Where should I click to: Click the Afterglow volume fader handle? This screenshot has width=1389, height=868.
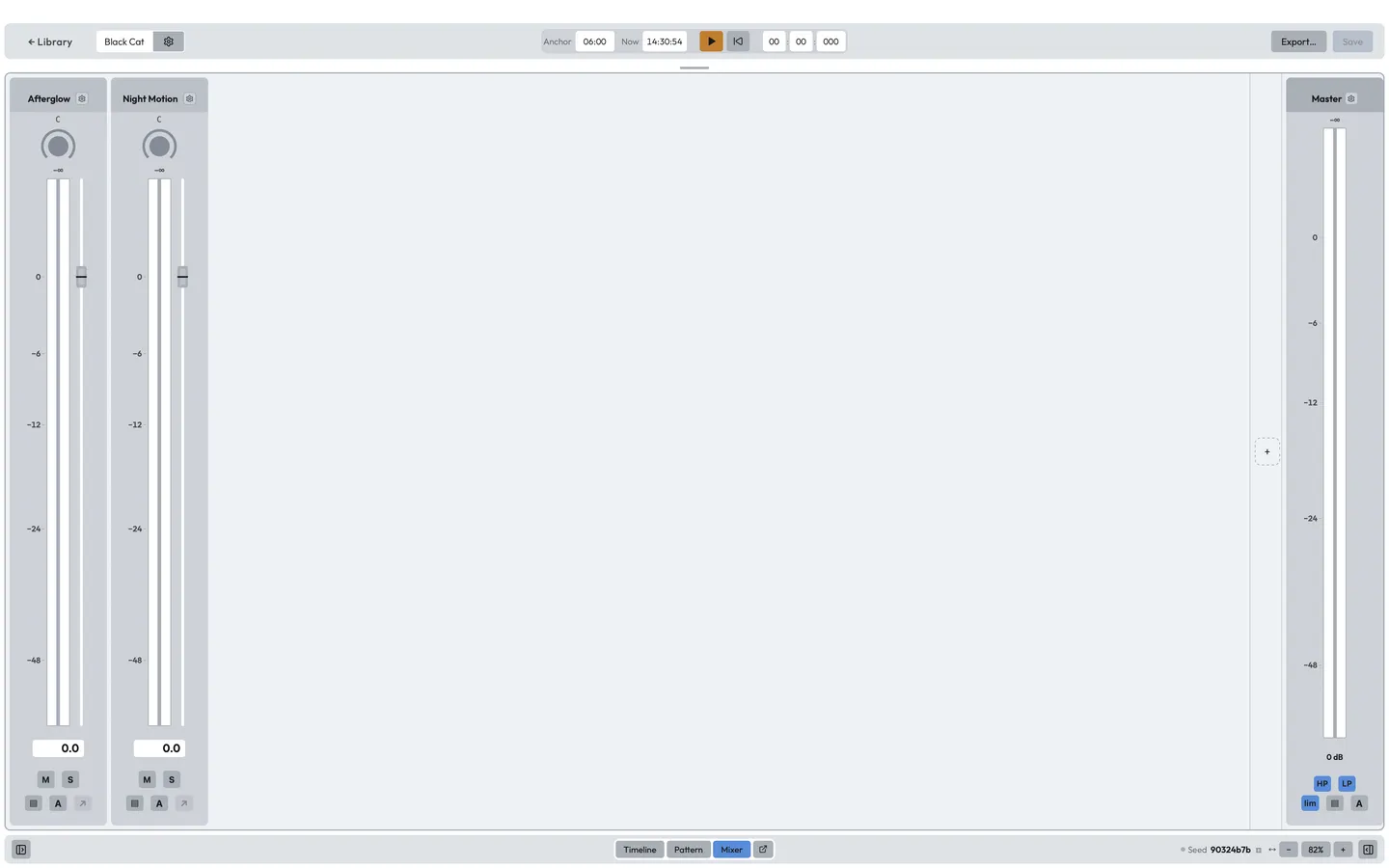coord(81,277)
